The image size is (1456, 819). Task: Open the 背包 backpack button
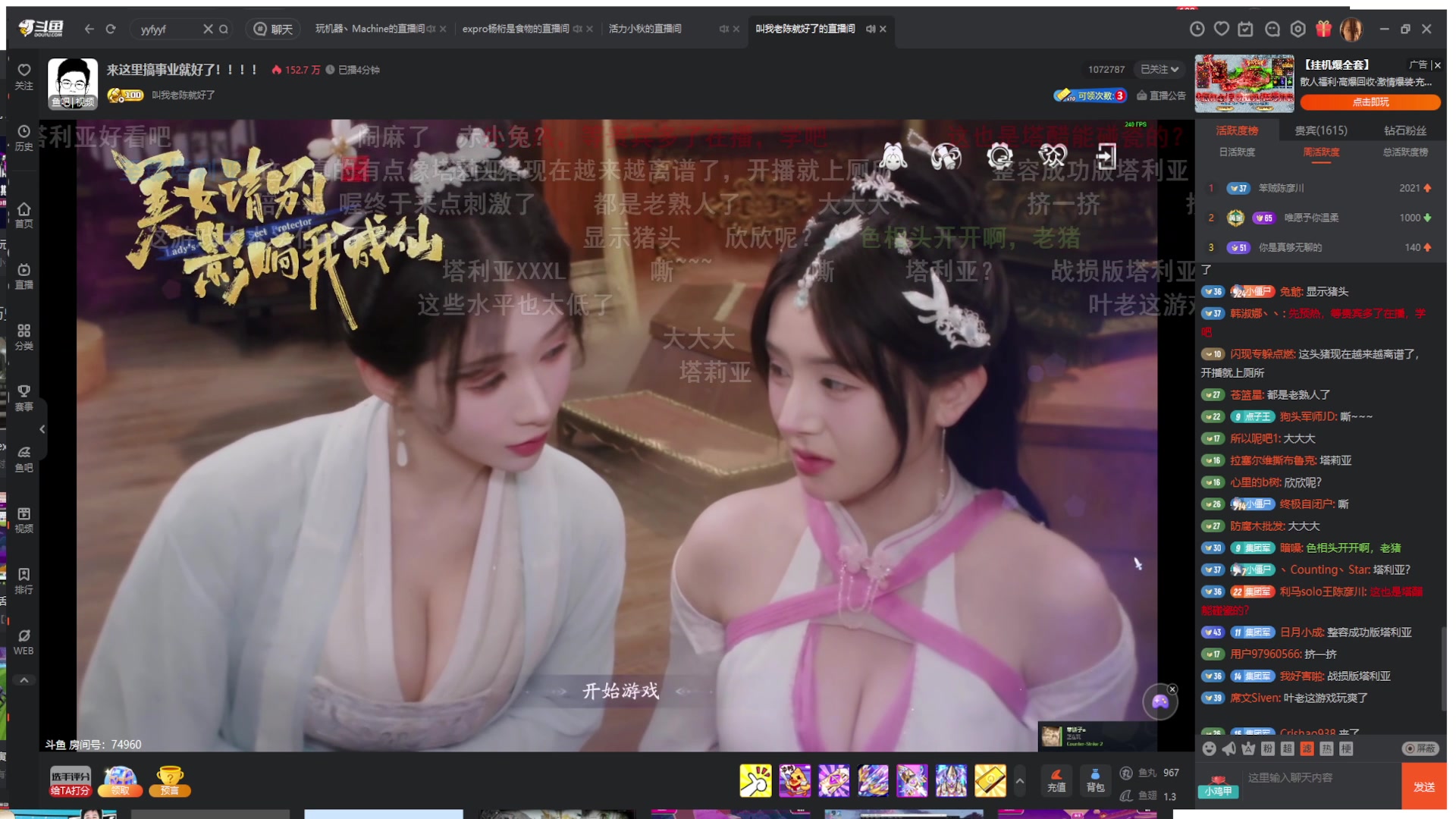pos(1095,780)
